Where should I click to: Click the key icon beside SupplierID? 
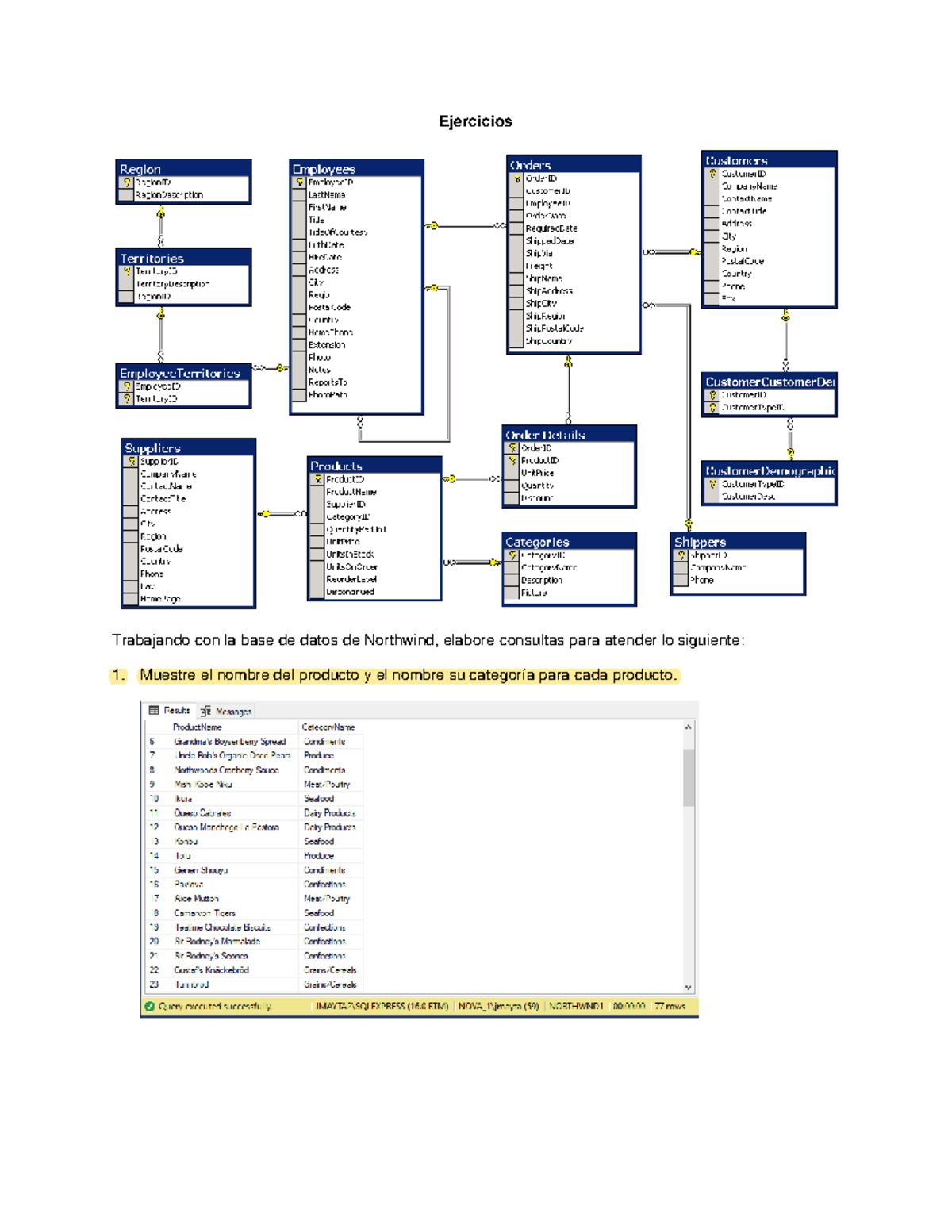[131, 462]
